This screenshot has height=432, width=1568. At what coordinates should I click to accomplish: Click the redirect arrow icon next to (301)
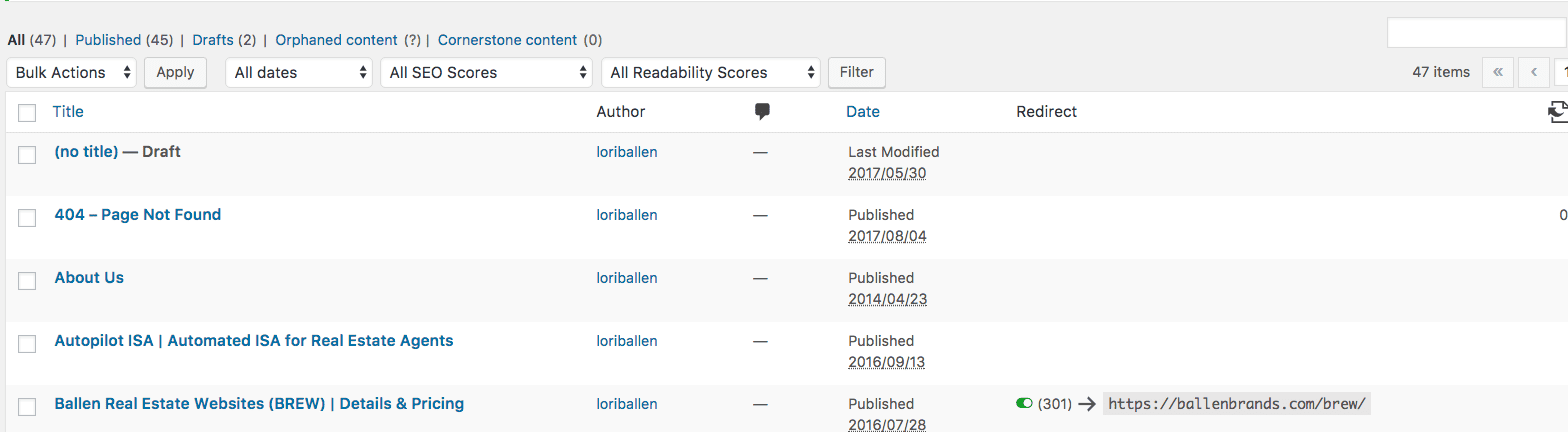tap(1087, 404)
